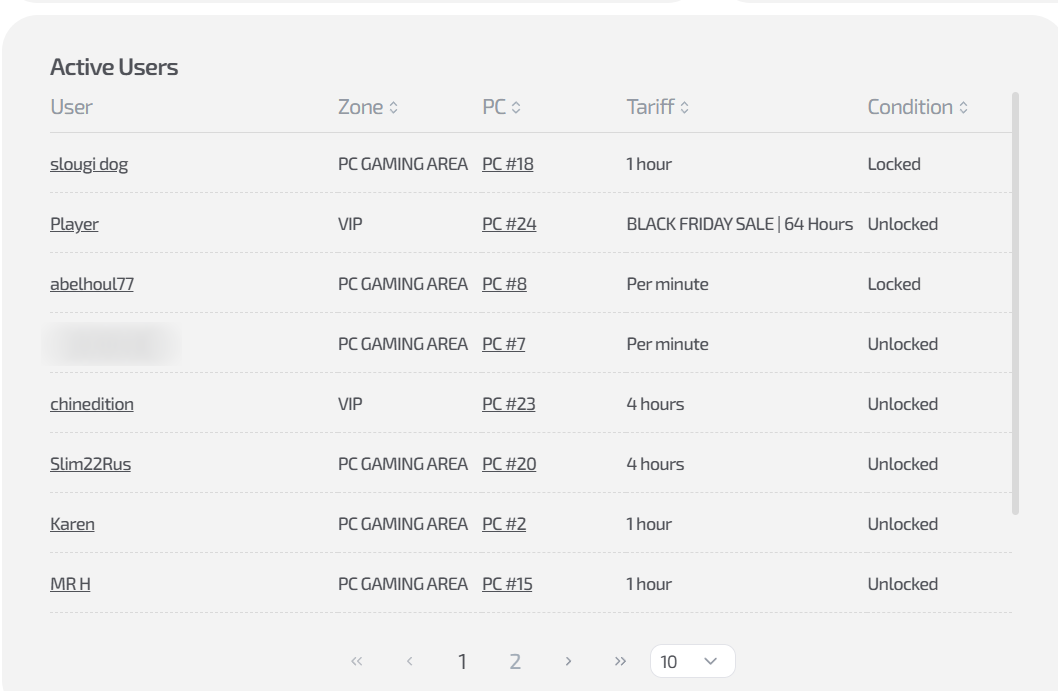Select page 1 in pagination

pyautogui.click(x=462, y=661)
